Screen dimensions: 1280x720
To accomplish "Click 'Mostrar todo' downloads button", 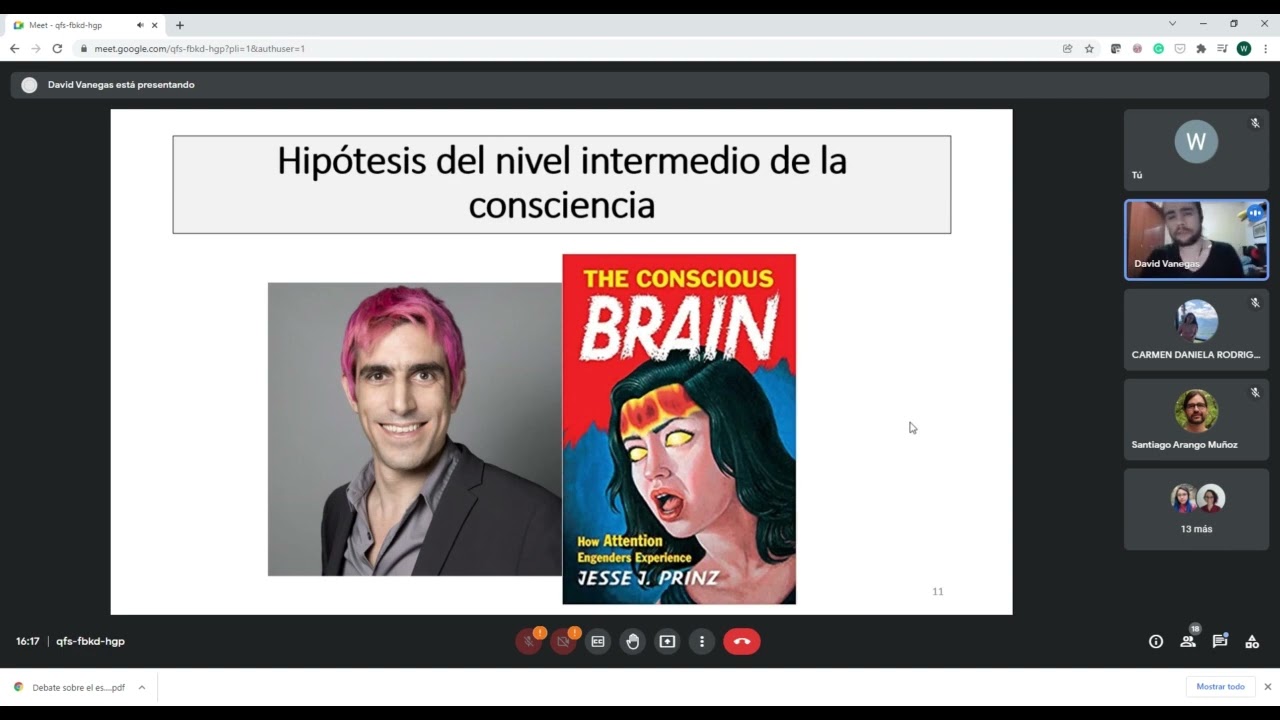I will 1220,687.
